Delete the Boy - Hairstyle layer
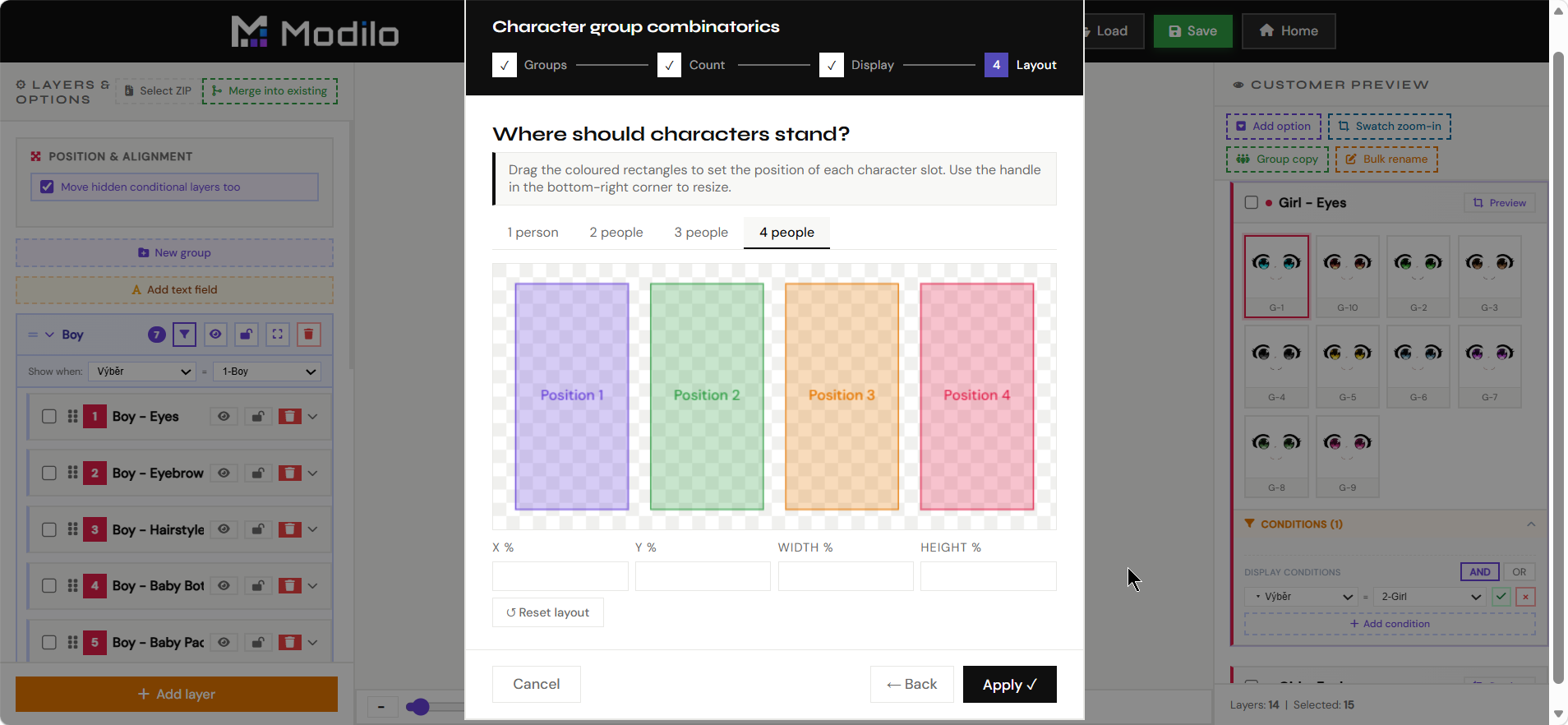Screen dimensions: 1568x725 (290, 529)
